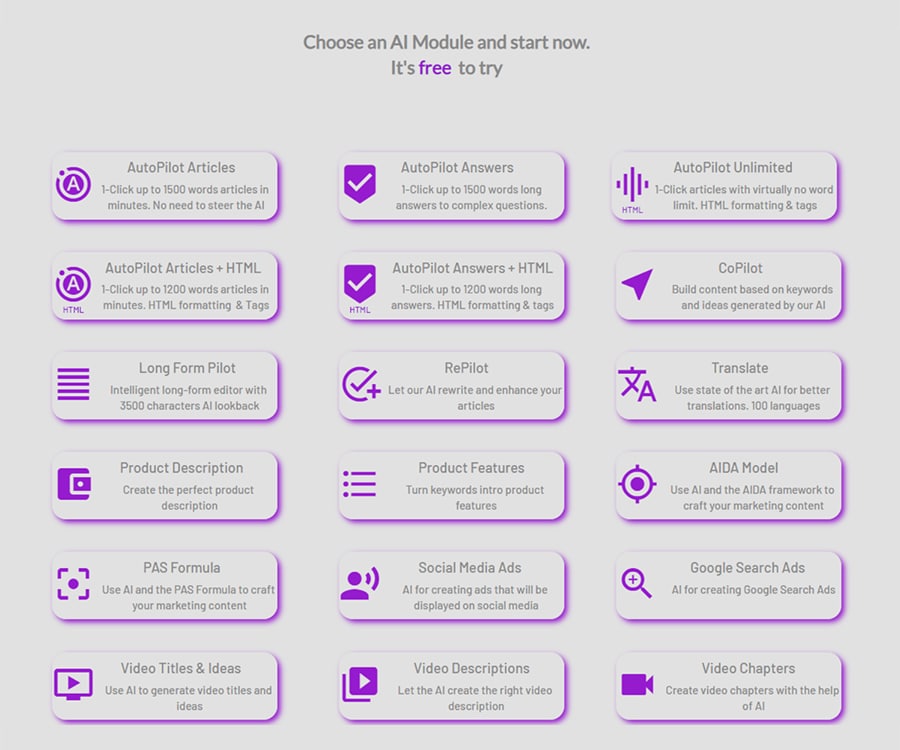Click the purple "free" link in heading
The image size is (900, 750).
pos(435,69)
